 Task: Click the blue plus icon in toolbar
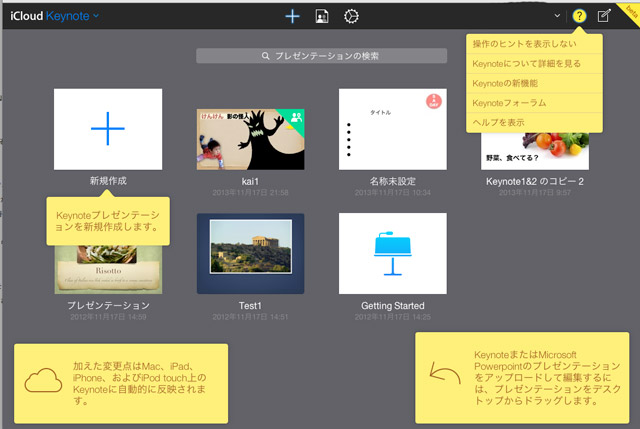coord(292,16)
